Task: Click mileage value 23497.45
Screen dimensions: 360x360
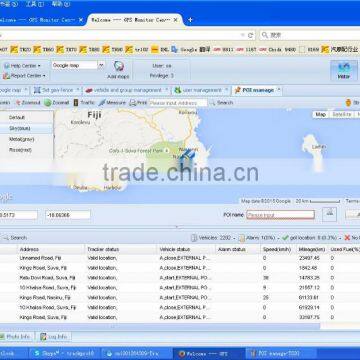Action: point(310,258)
